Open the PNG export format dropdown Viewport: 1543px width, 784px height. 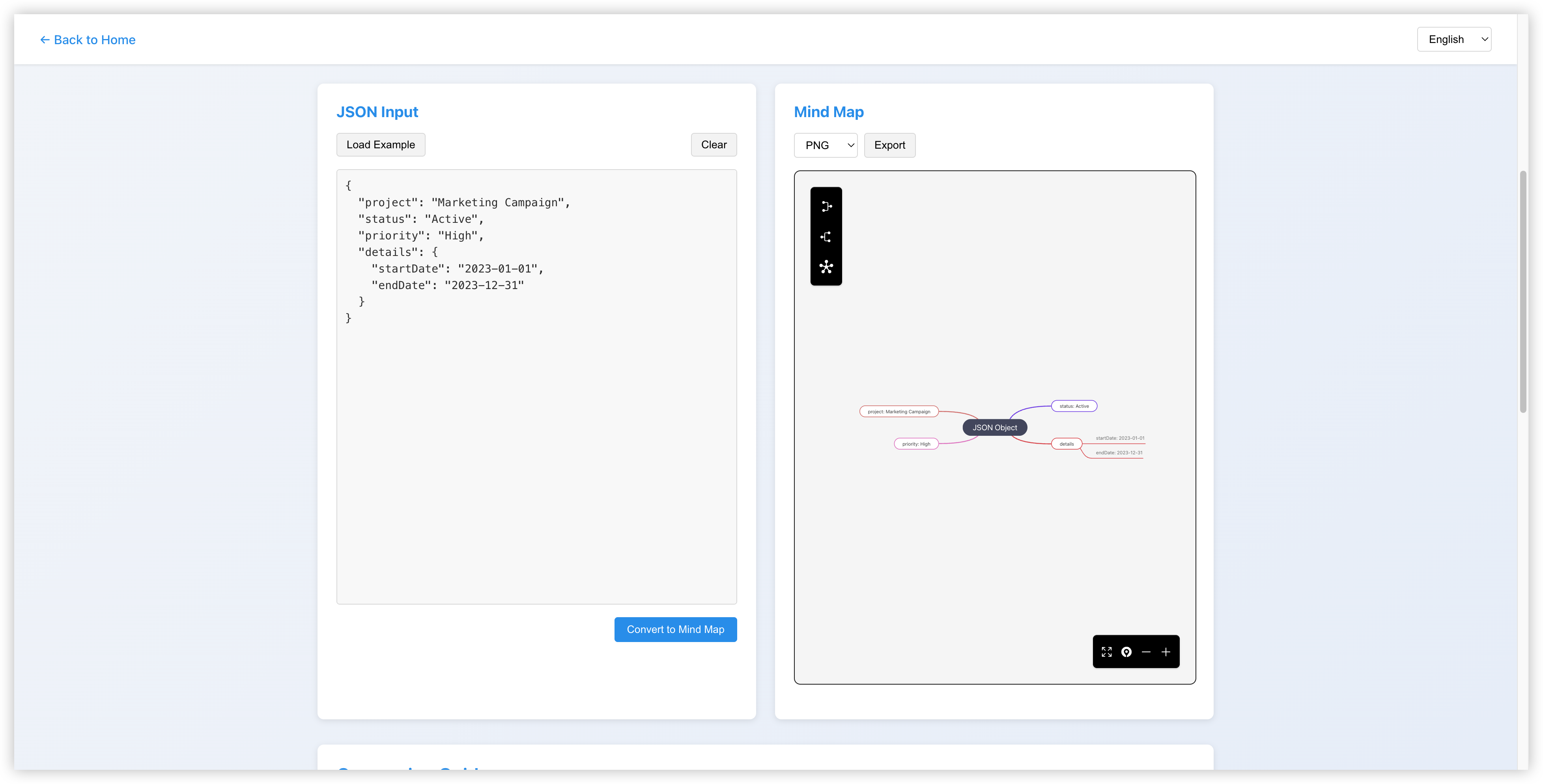826,146
